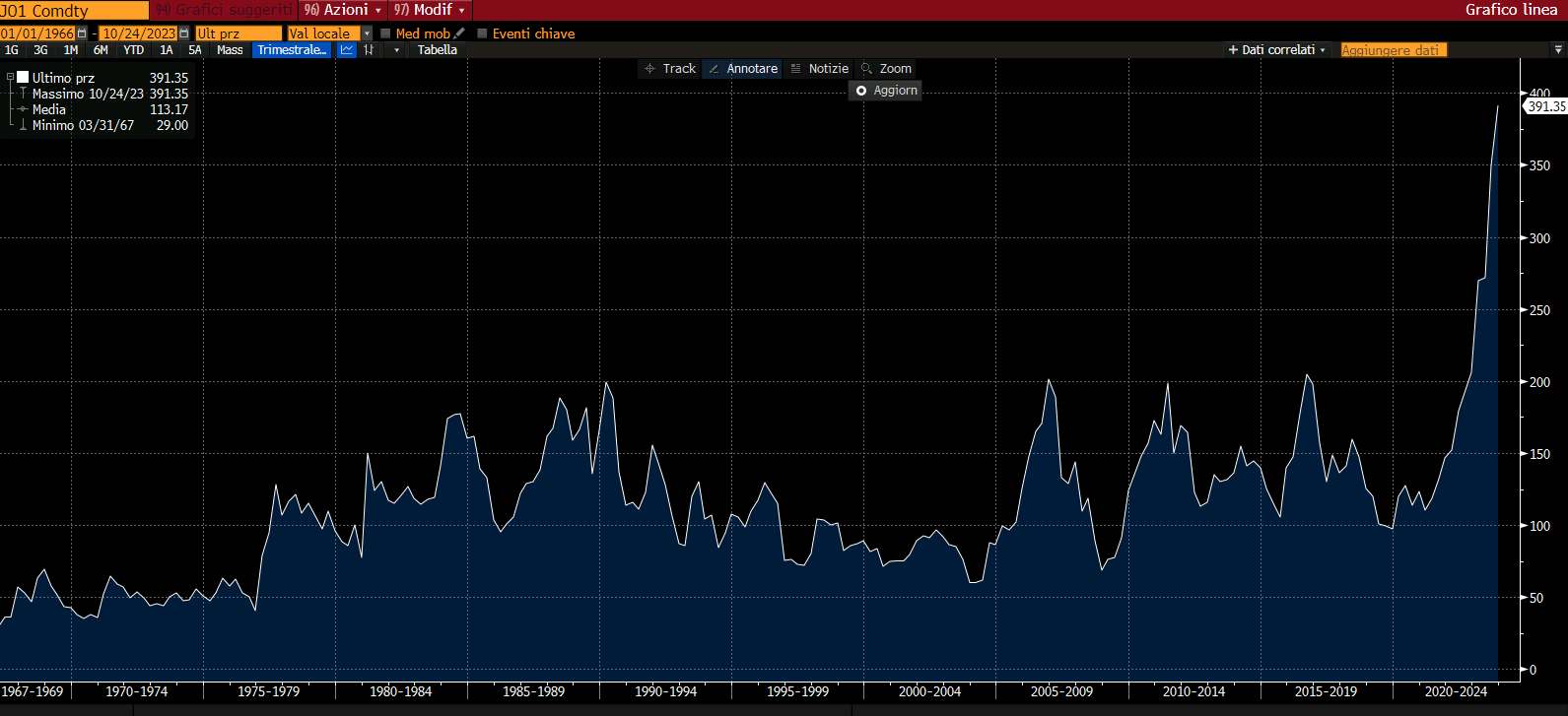The height and width of the screenshot is (716, 1568).
Task: Click the 2005-2009 x-axis label
Action: (x=1061, y=691)
